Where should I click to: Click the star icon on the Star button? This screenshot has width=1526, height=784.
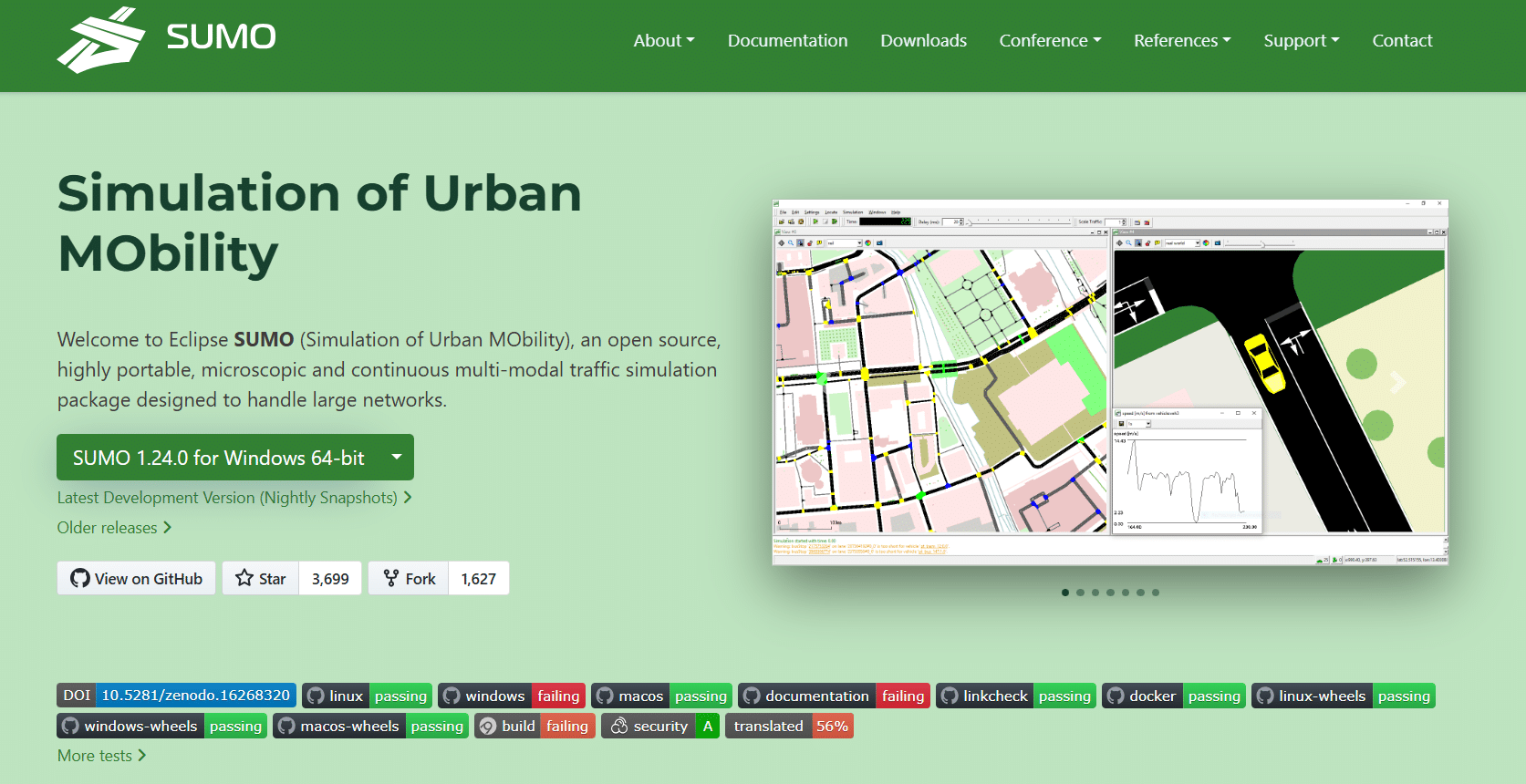(244, 578)
